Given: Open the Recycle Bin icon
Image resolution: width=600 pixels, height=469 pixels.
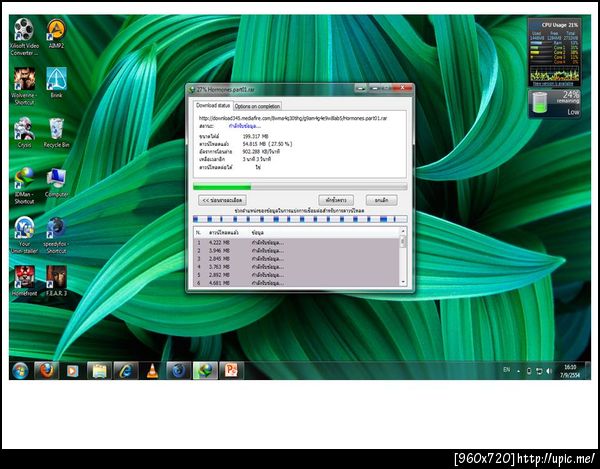Looking at the screenshot, I should [56, 132].
